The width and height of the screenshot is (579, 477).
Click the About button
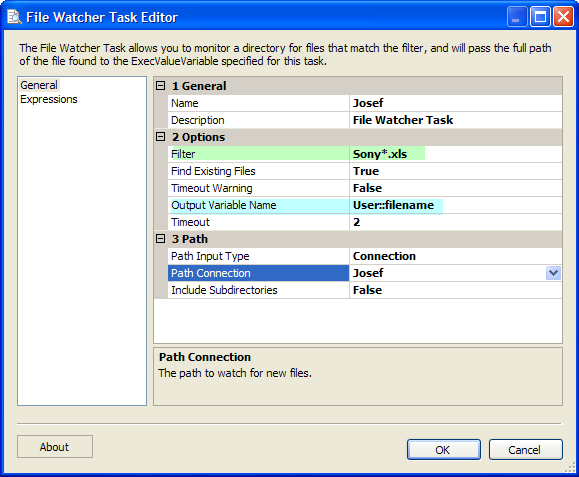55,447
